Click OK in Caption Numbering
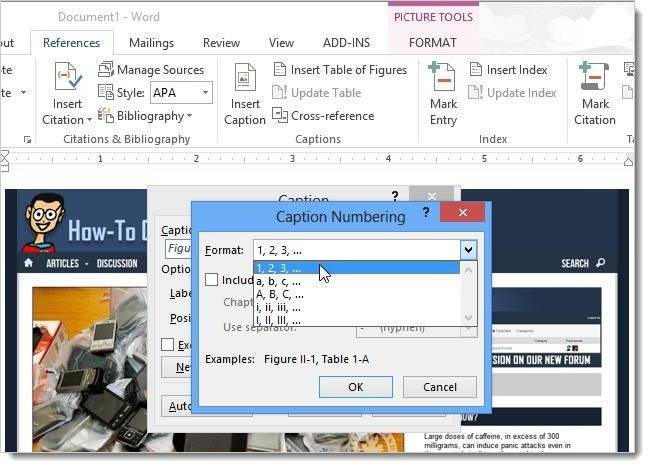The width and height of the screenshot is (650, 468). click(x=356, y=387)
